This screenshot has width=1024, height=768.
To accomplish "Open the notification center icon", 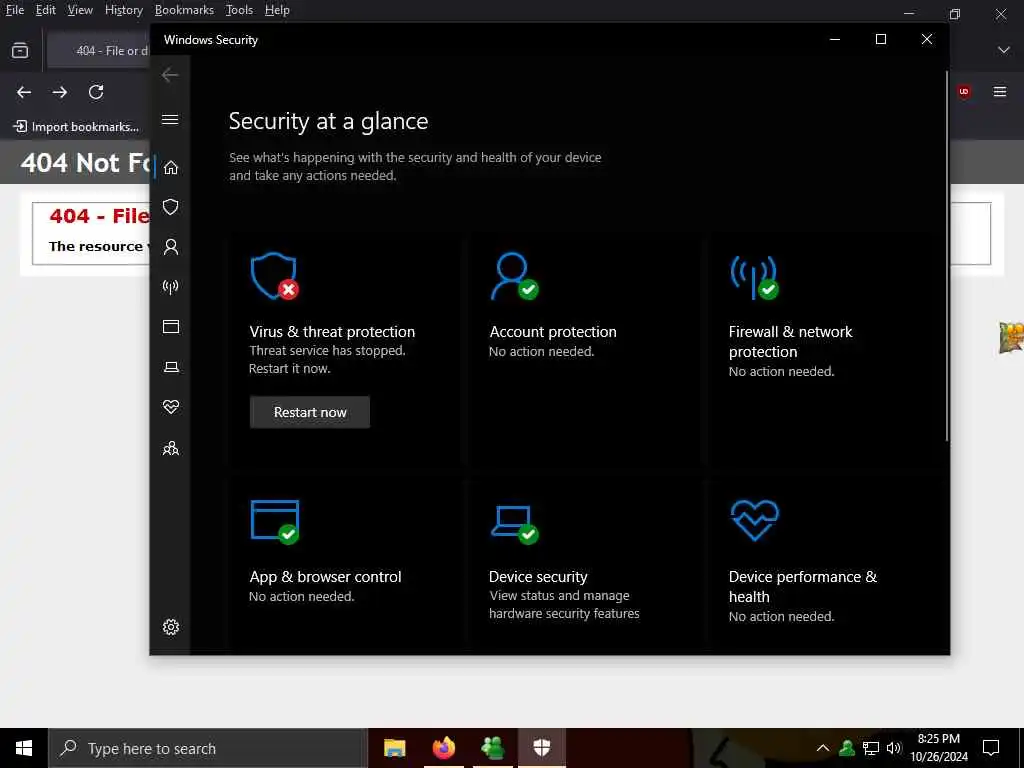I will click(x=991, y=748).
